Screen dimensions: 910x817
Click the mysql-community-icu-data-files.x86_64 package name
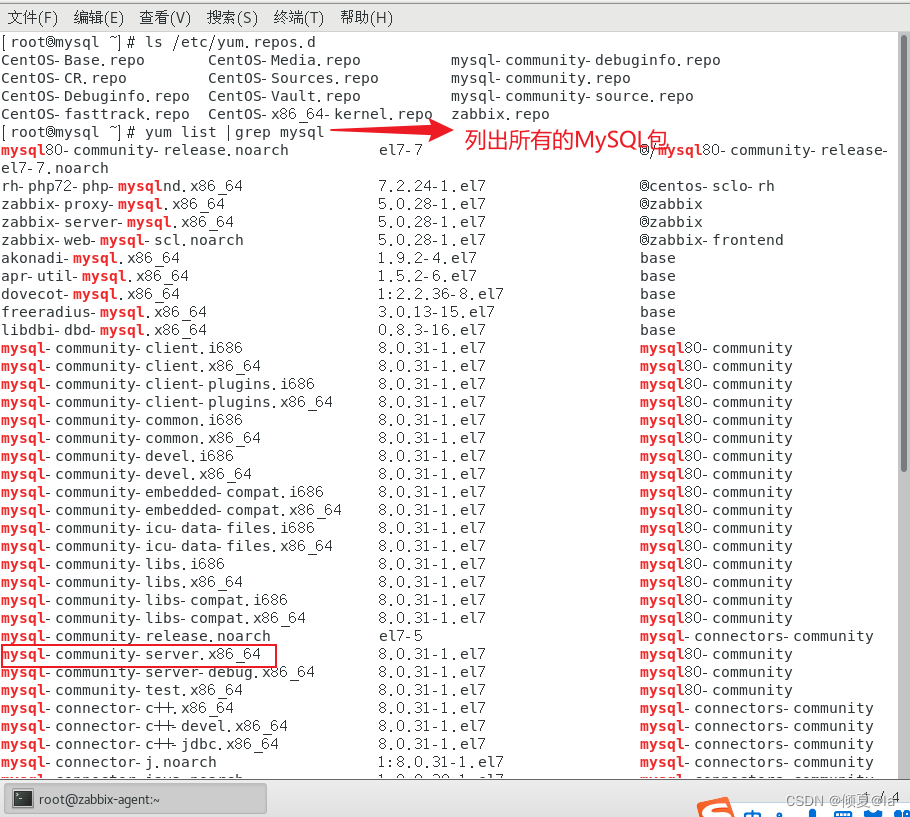[167, 546]
